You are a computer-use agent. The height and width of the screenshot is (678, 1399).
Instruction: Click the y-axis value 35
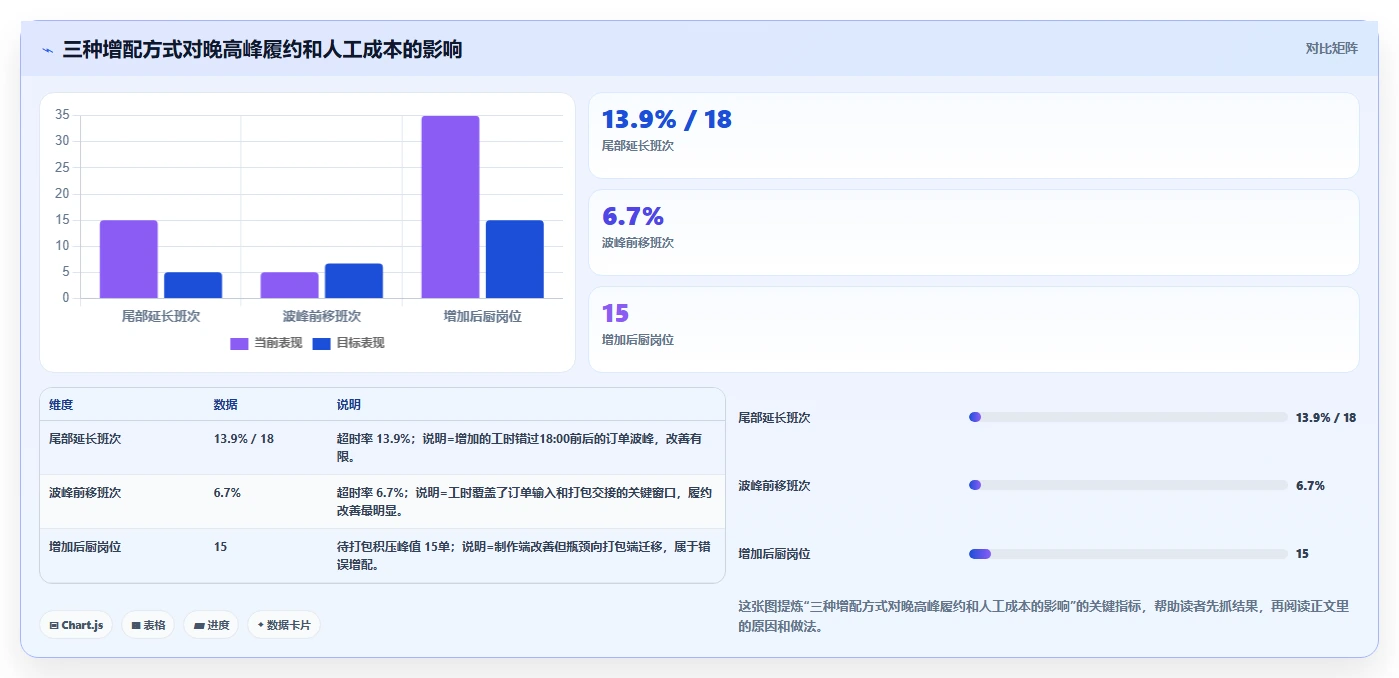62,115
